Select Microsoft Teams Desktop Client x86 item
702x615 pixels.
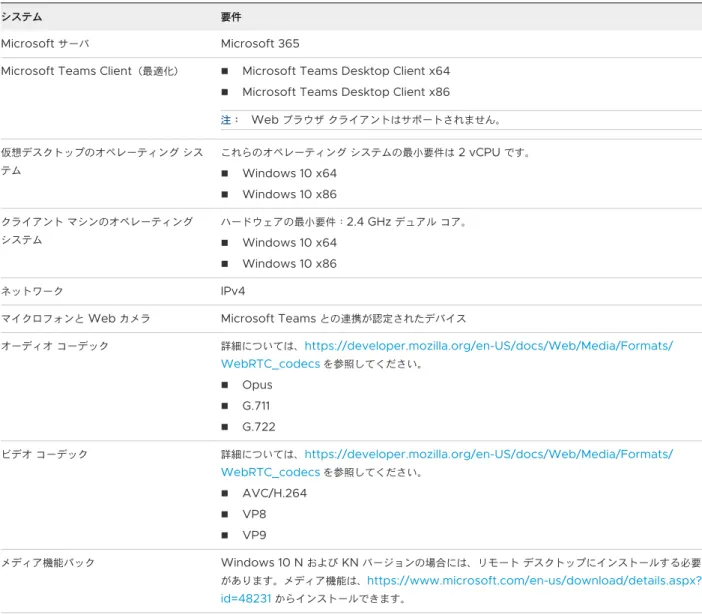click(346, 92)
